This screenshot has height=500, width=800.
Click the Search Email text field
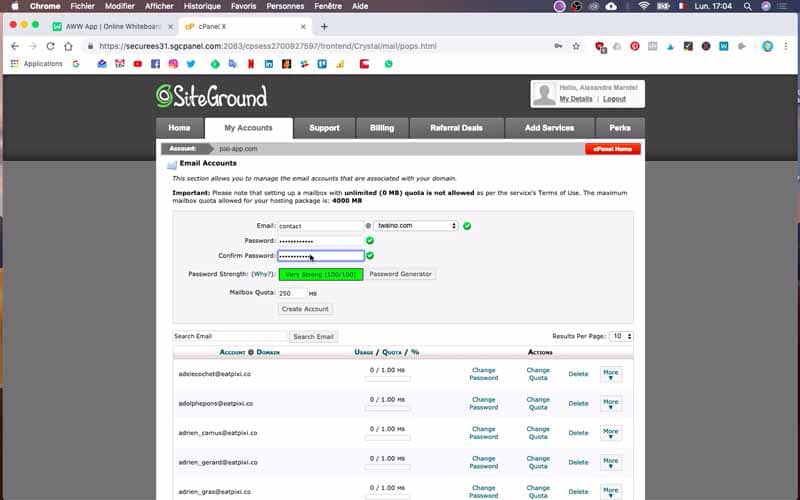230,336
